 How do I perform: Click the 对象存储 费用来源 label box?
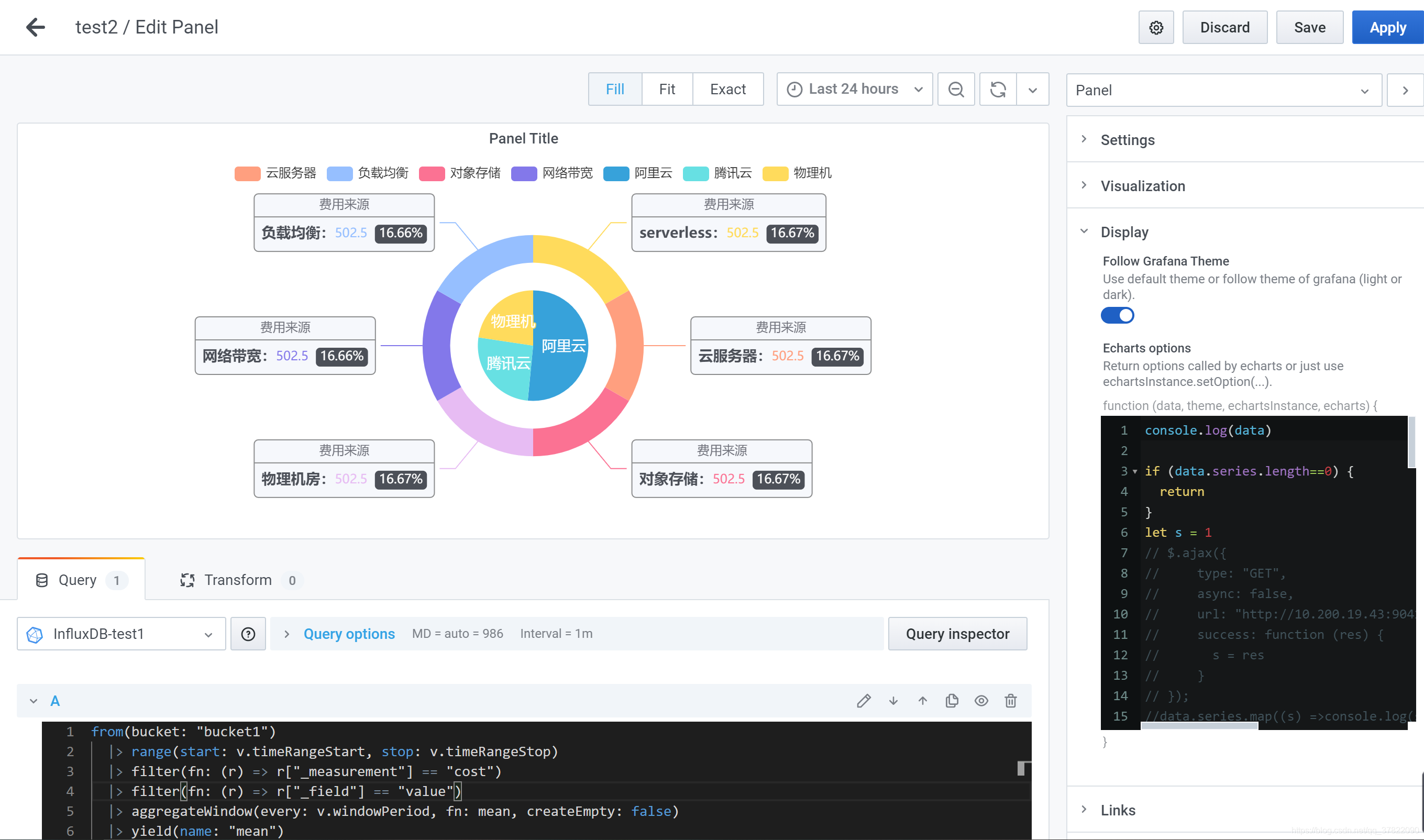(x=722, y=468)
